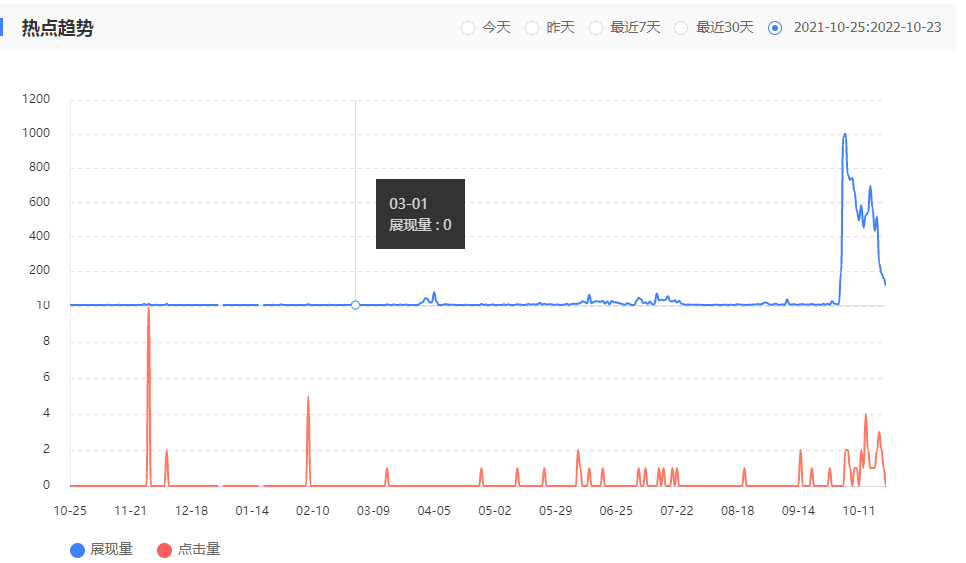Click the 06-25 x-axis date label
The height and width of the screenshot is (563, 966).
point(616,511)
